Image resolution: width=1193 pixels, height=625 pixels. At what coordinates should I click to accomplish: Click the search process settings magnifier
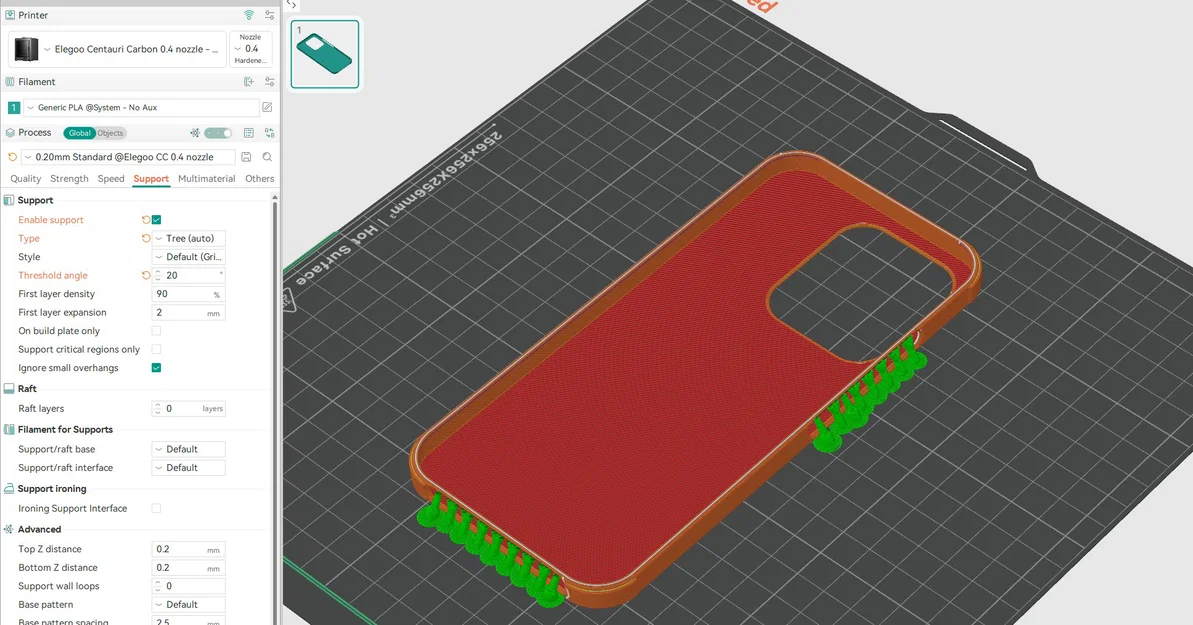coord(267,157)
